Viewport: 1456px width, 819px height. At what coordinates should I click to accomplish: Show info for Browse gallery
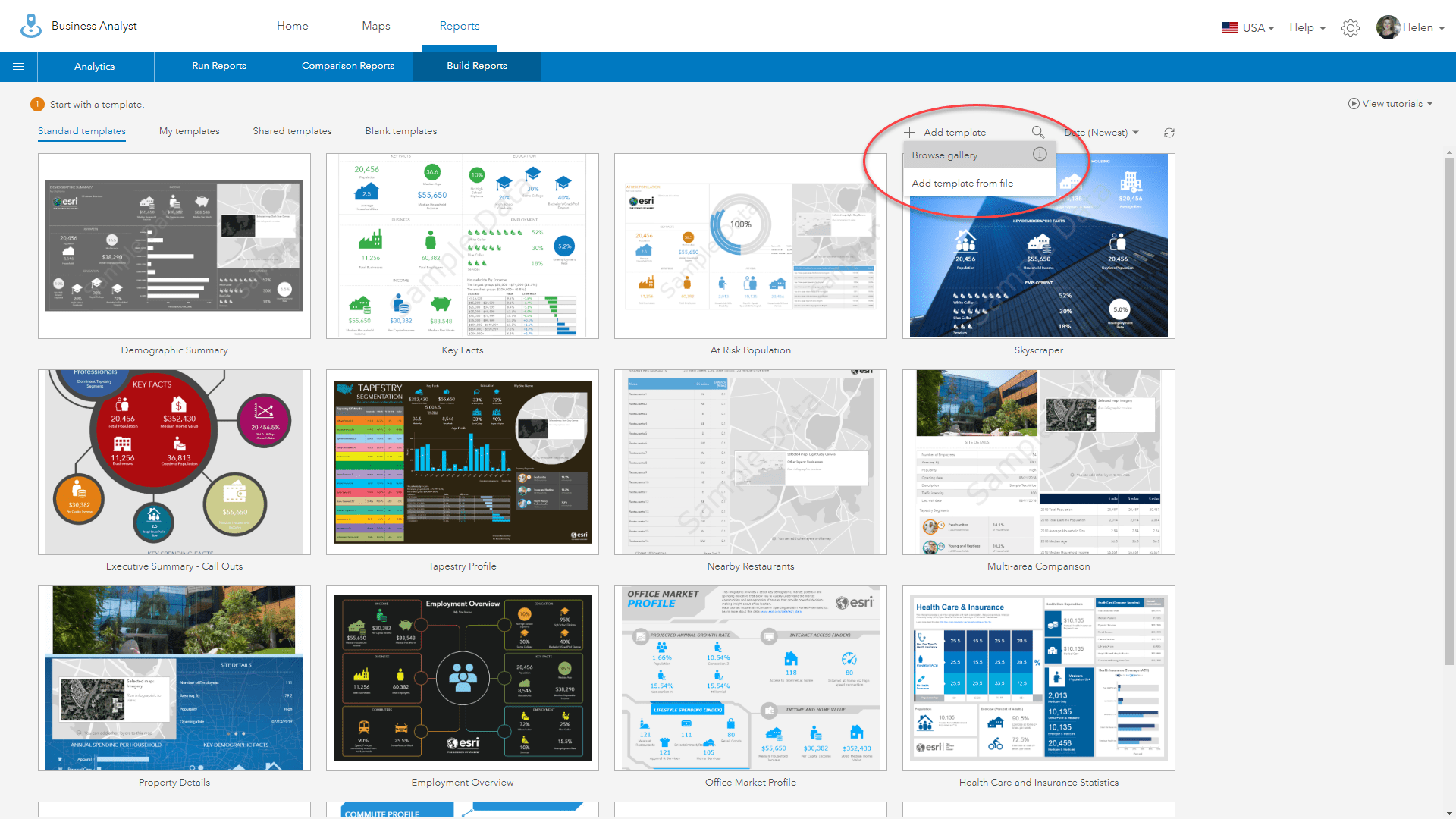pyautogui.click(x=1040, y=154)
